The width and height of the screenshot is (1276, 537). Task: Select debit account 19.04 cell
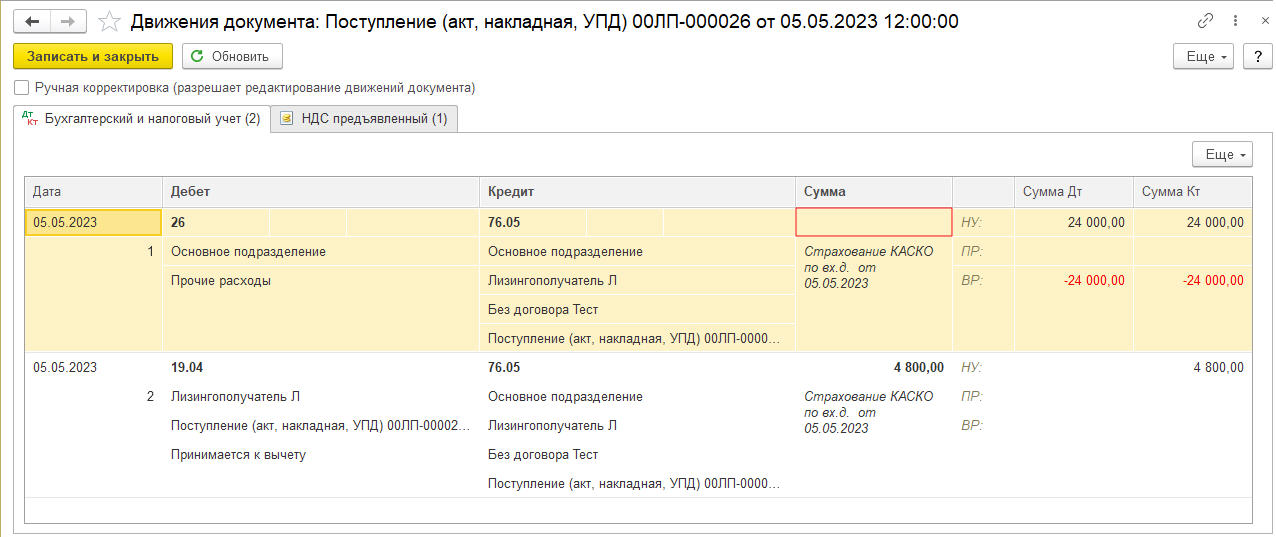187,367
